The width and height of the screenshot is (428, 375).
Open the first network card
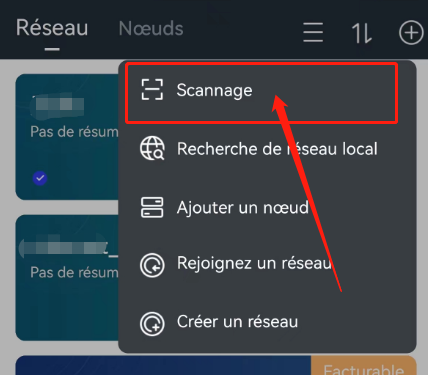(67, 137)
